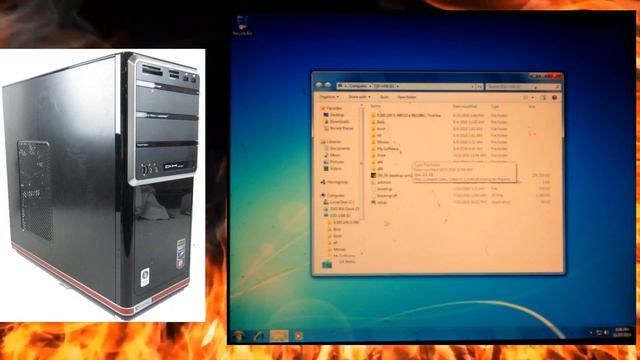640x360 pixels.
Task: Click the Explorer Back navigation arrow
Action: [x=320, y=85]
